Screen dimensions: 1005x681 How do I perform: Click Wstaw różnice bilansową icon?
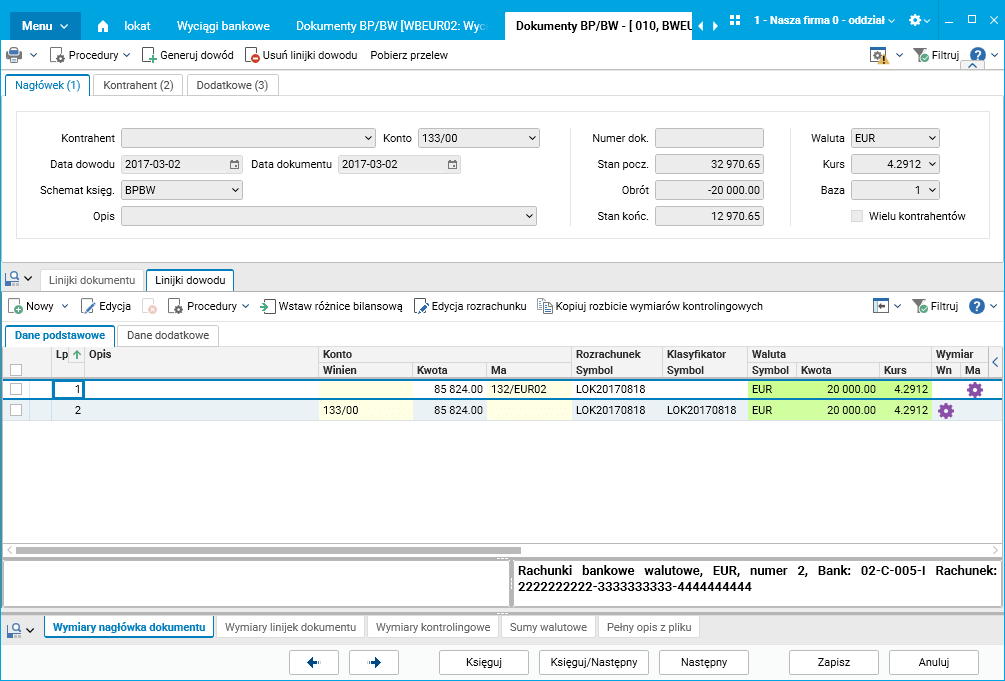pos(268,306)
